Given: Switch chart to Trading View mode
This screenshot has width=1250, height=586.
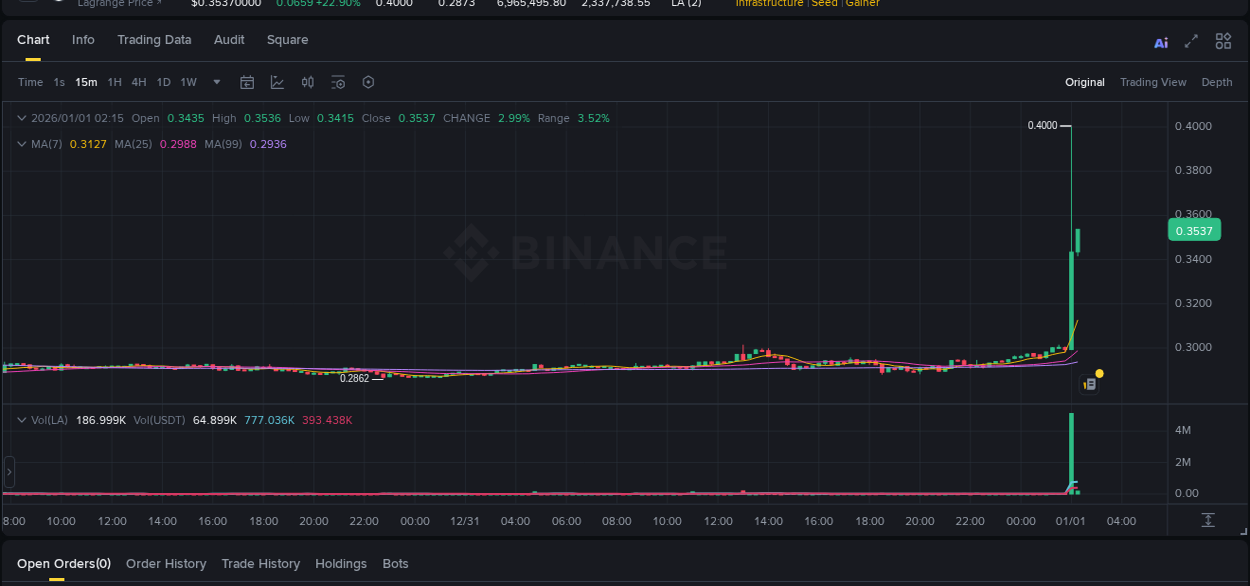Looking at the screenshot, I should tap(1153, 82).
